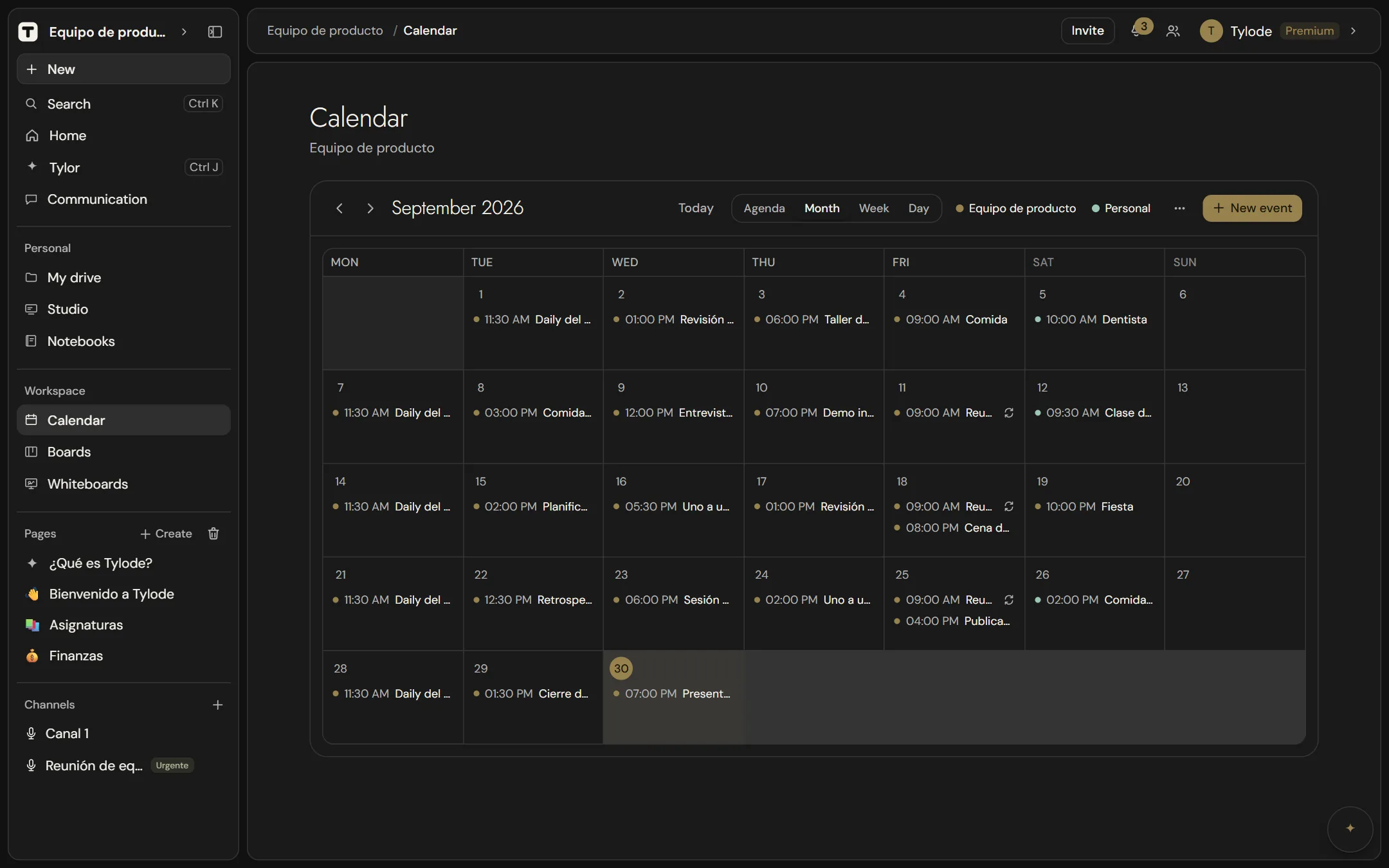
Task: Click the Equipo de producto breadcrumb
Action: coord(325,30)
